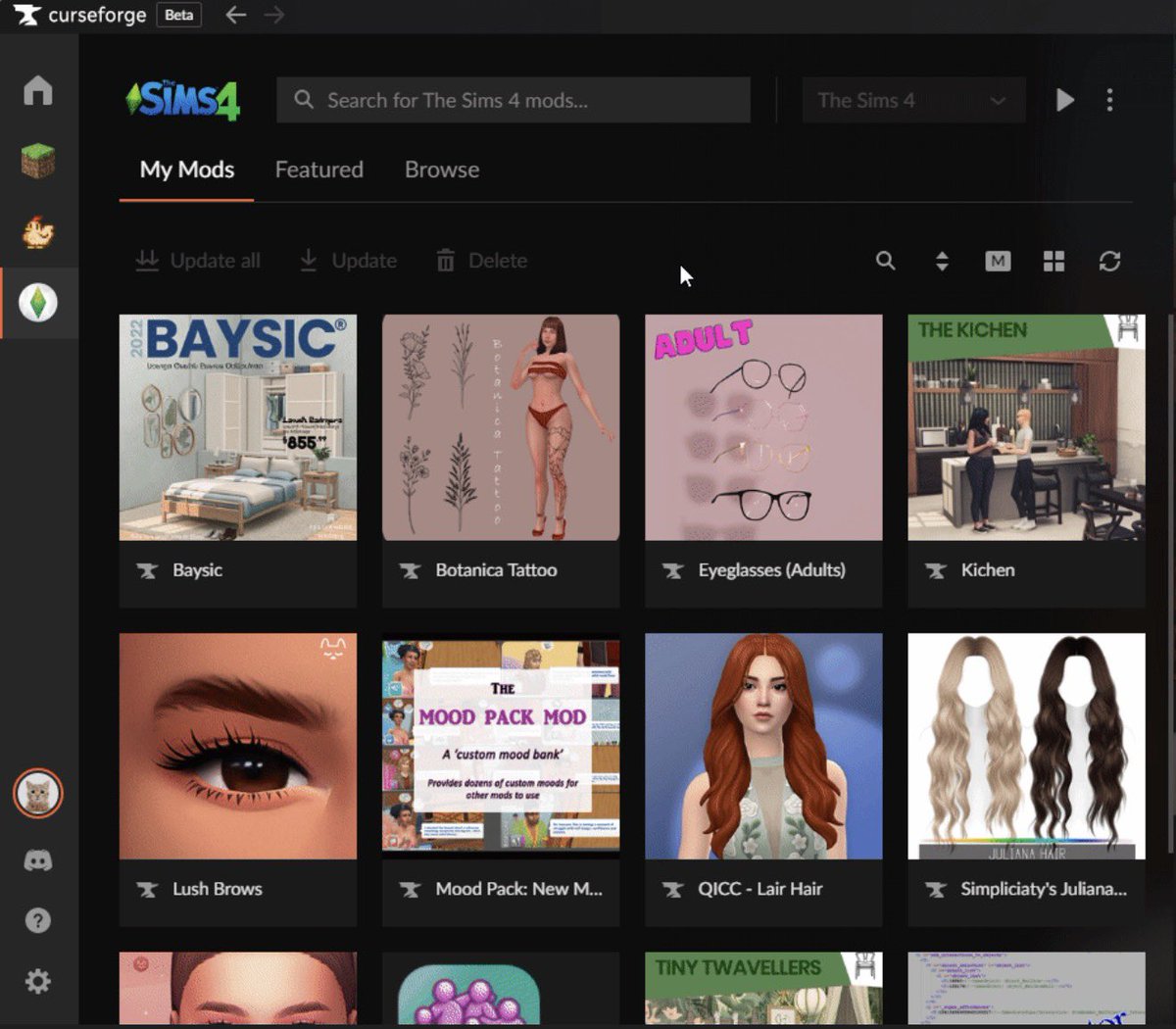1176x1029 pixels.
Task: Open the three-dot more options menu
Action: click(x=1109, y=100)
